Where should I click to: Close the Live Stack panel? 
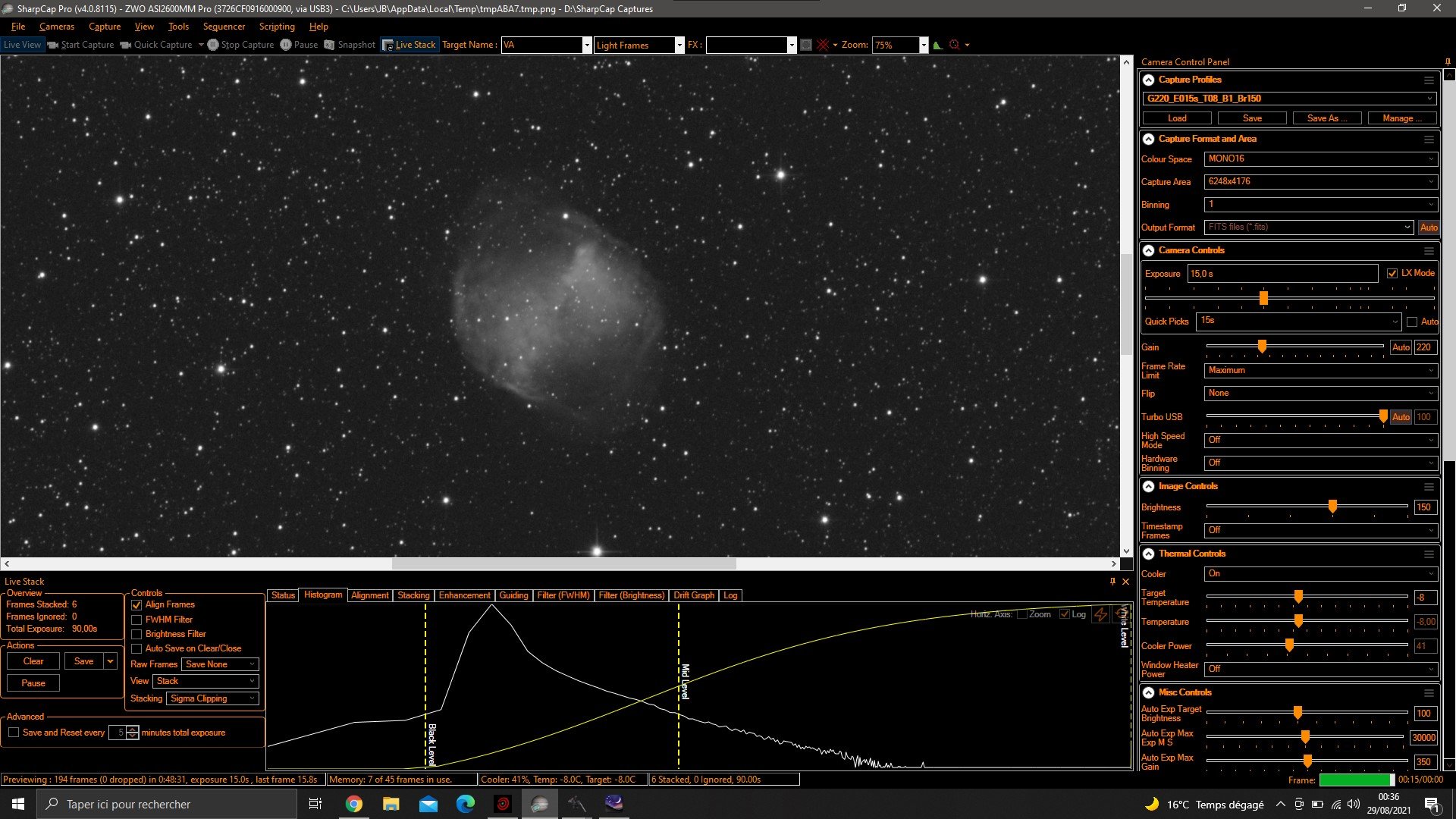(x=1125, y=582)
